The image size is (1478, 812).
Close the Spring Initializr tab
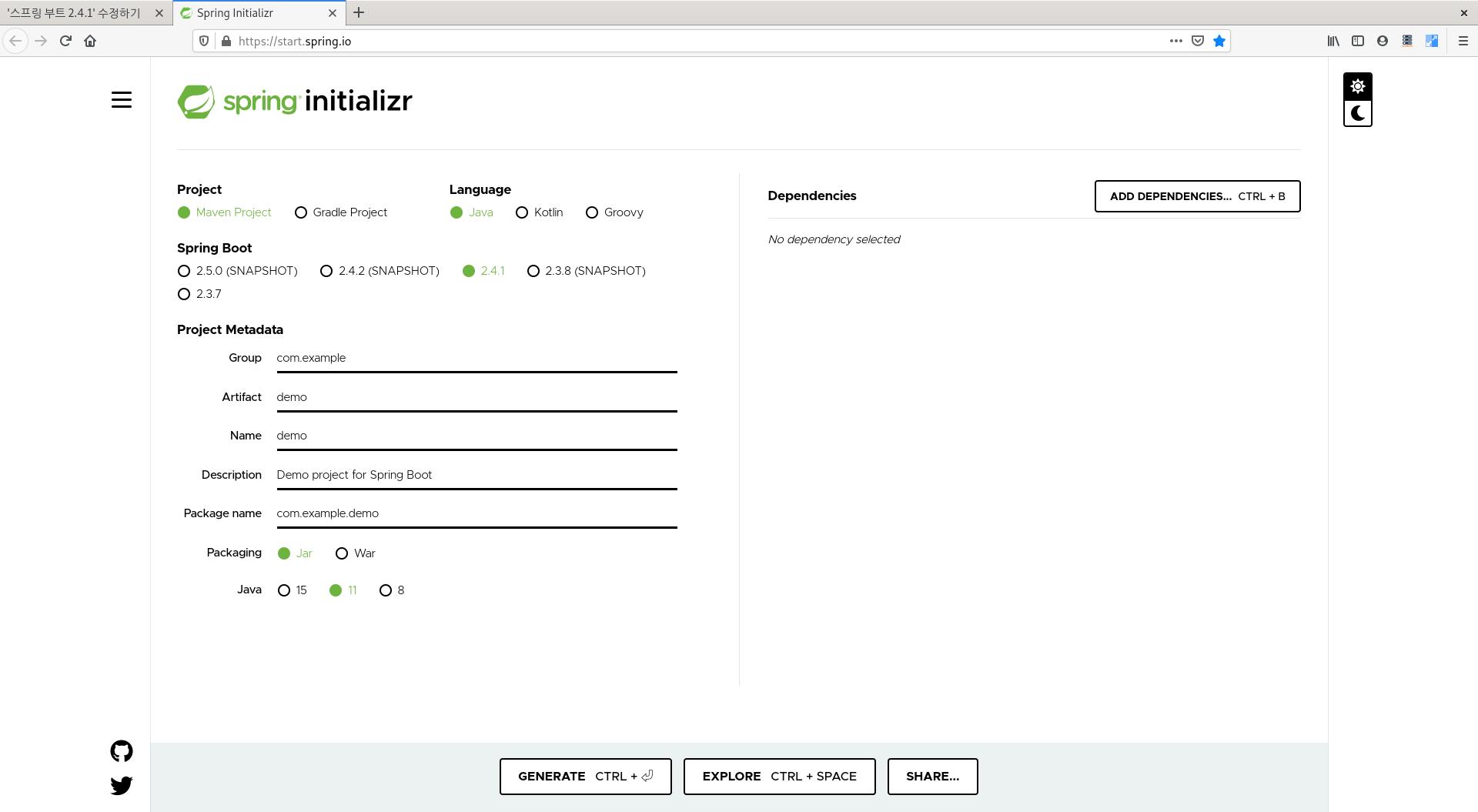(333, 13)
